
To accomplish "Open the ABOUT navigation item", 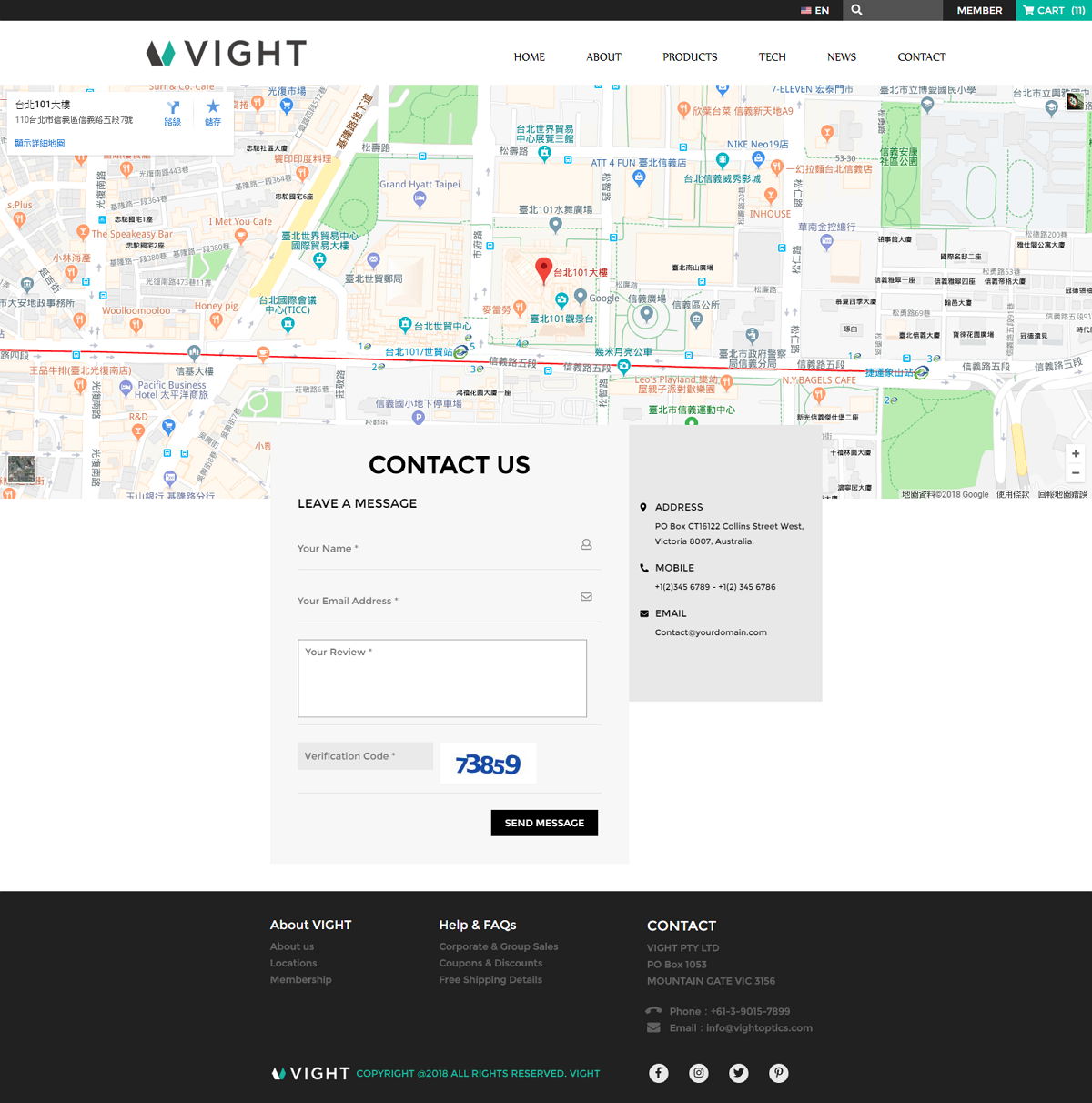I will tap(603, 56).
